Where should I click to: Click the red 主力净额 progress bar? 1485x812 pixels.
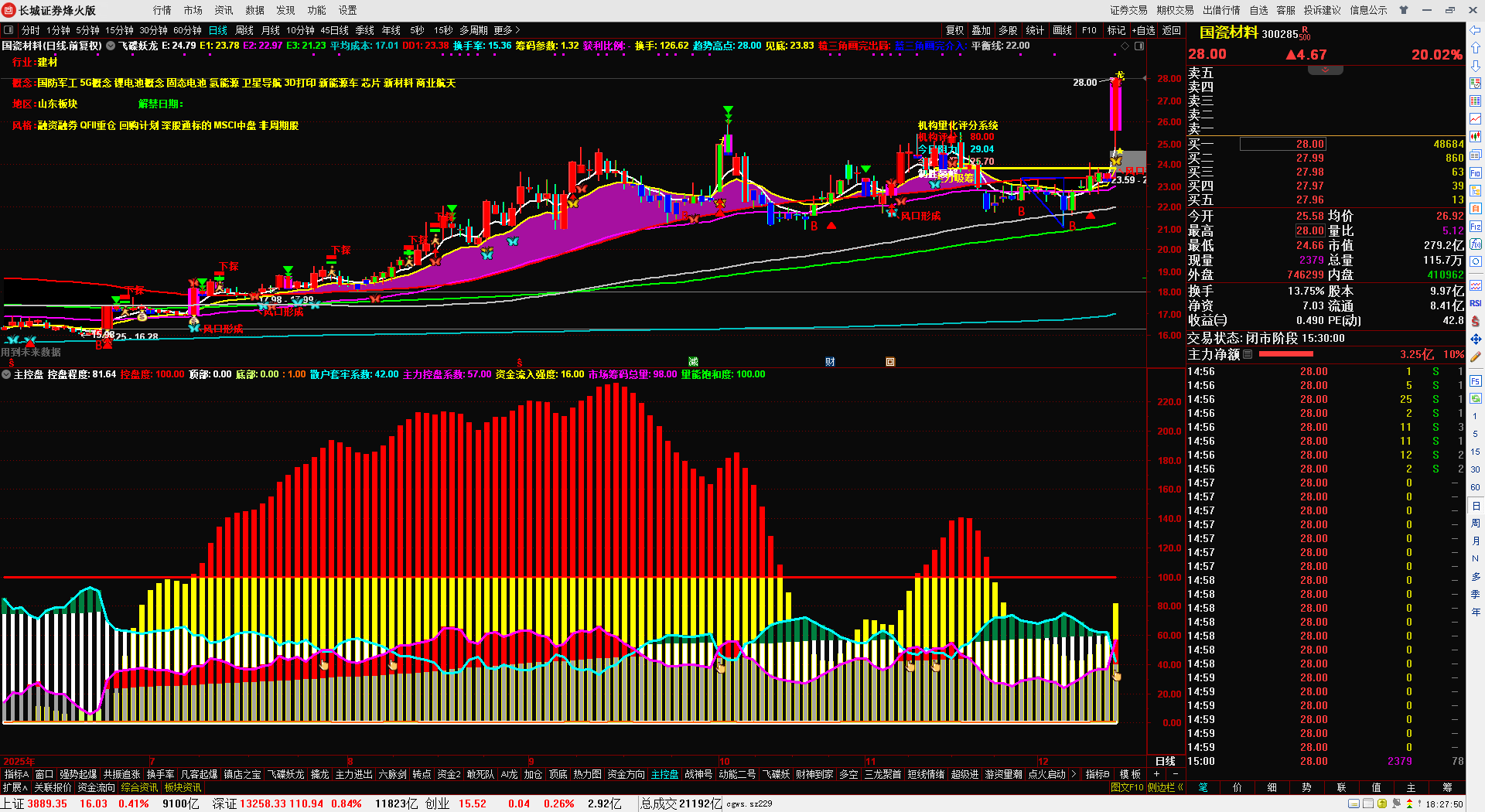1286,354
